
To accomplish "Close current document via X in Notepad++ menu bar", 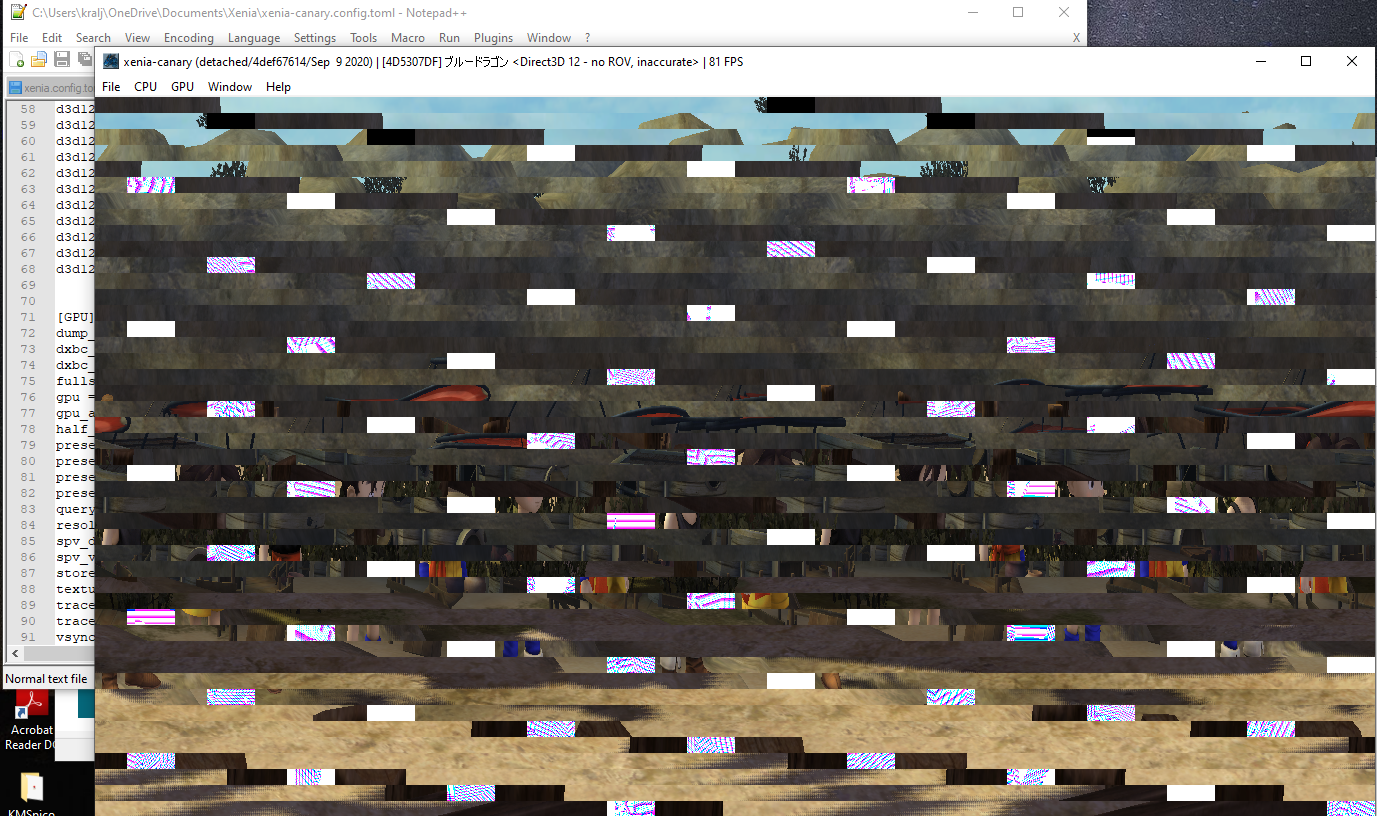I will 1076,38.
